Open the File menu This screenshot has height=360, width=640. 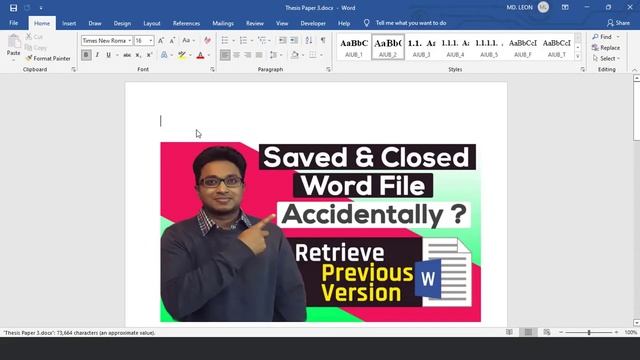click(13, 23)
